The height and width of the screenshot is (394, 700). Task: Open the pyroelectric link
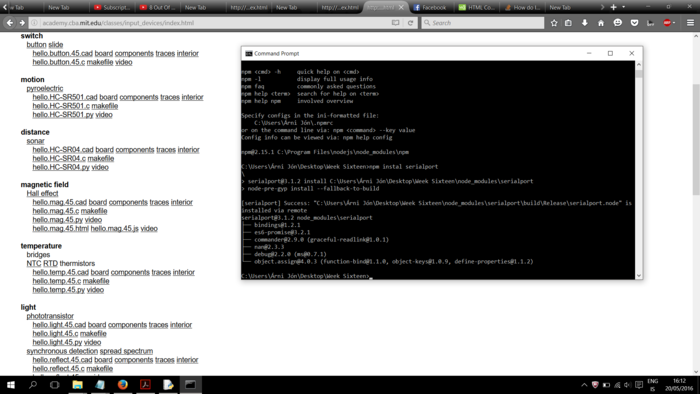[45, 88]
